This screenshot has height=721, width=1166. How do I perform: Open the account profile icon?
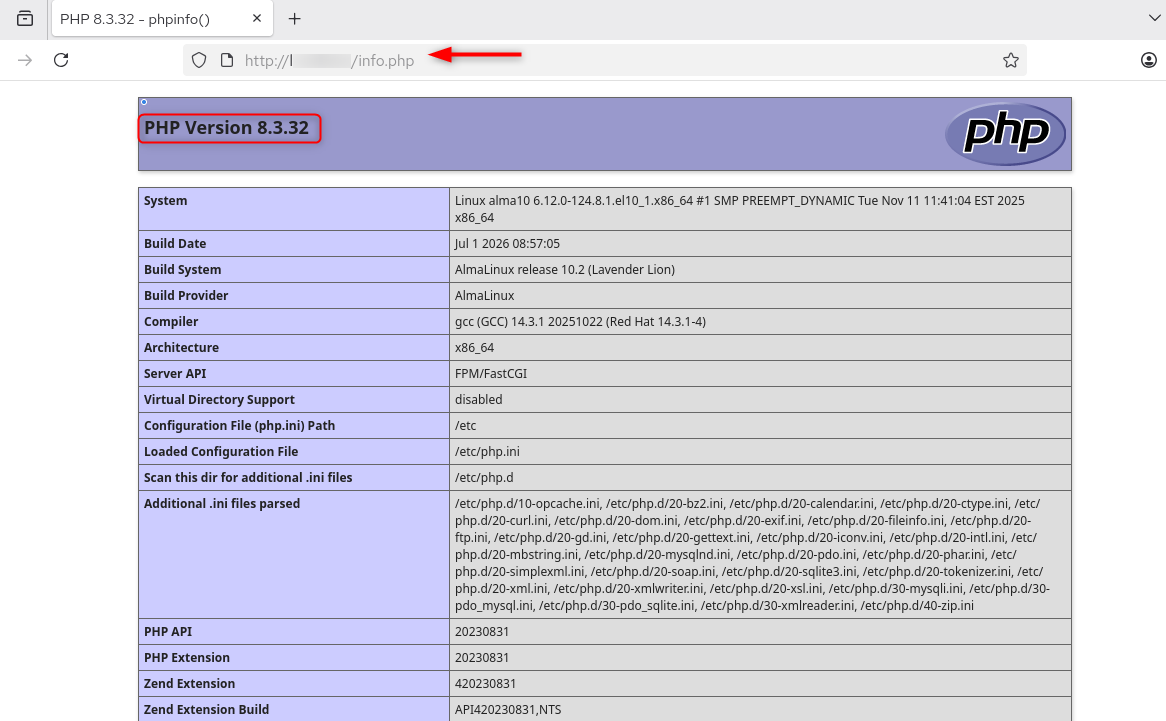click(x=1149, y=60)
